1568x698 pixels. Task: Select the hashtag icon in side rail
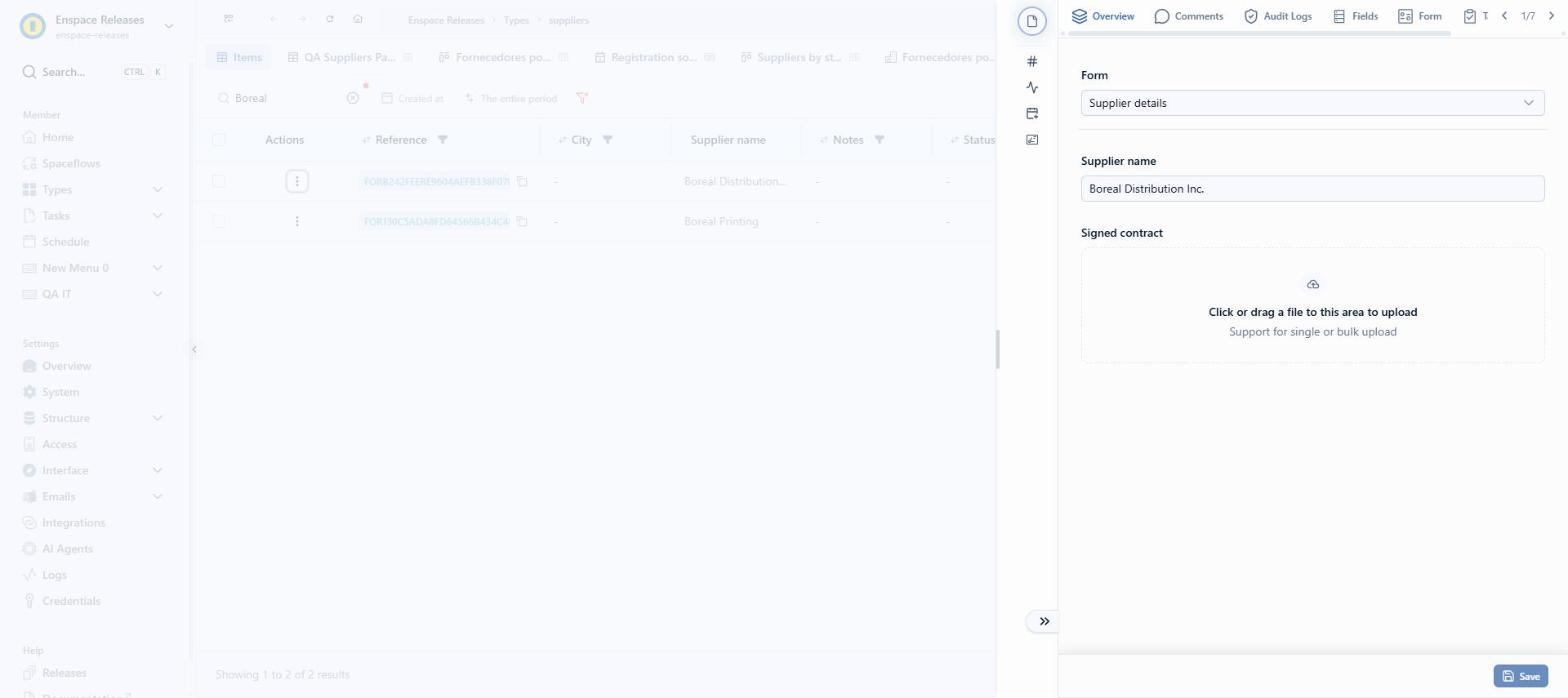click(1032, 61)
